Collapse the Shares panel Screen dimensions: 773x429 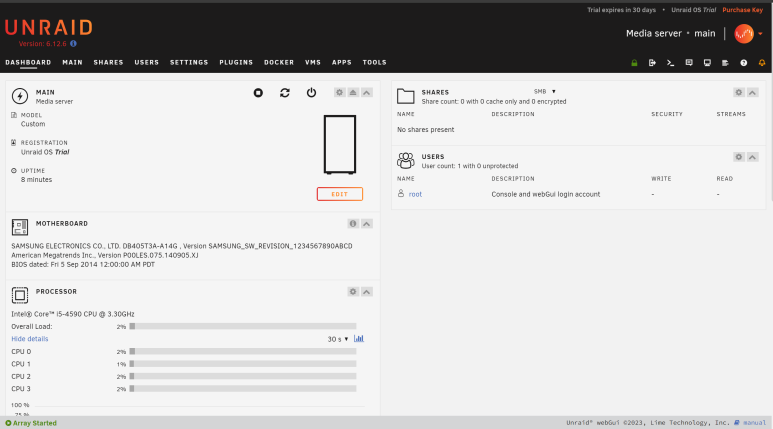tap(753, 92)
